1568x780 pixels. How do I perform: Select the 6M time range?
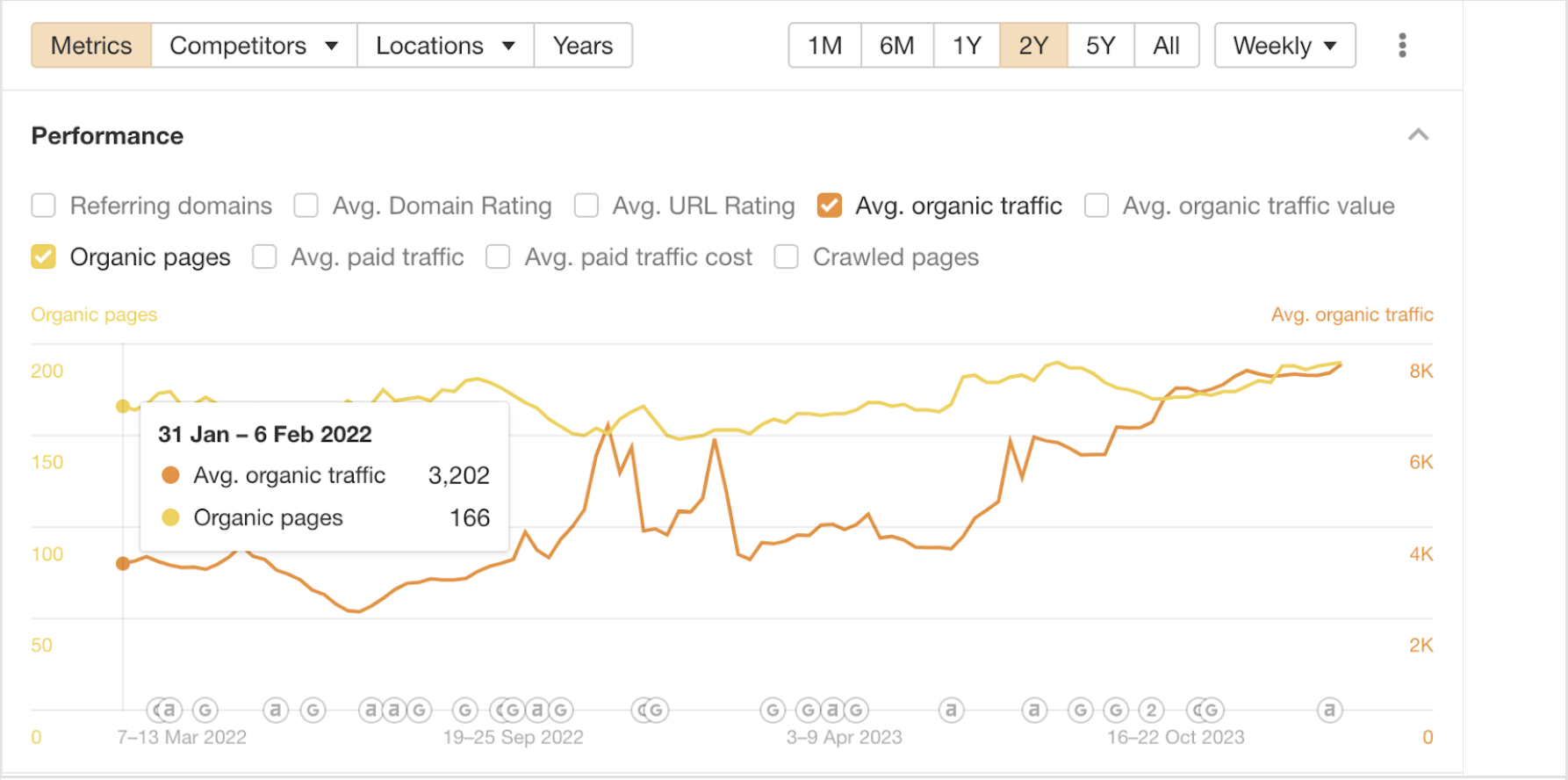(x=897, y=46)
